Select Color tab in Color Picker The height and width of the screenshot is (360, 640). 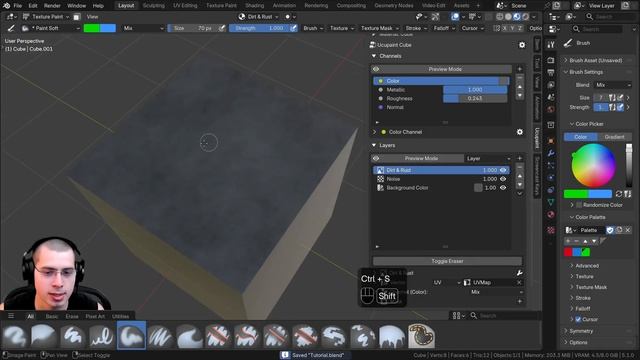tap(580, 137)
